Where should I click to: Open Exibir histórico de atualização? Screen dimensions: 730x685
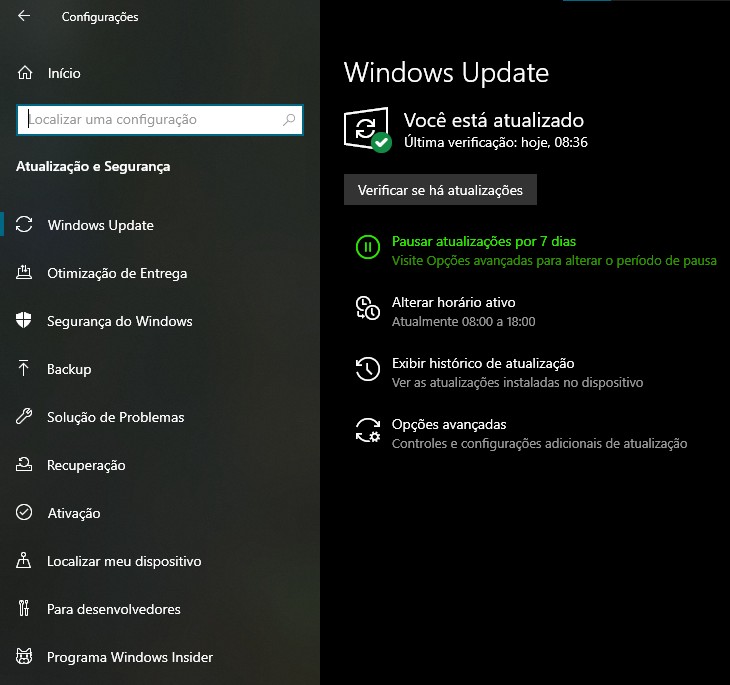[483, 363]
